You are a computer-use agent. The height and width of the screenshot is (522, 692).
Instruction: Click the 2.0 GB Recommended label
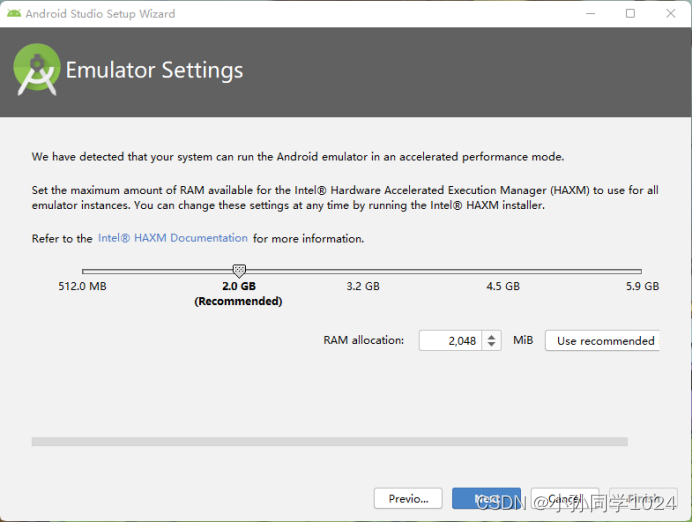[238, 293]
